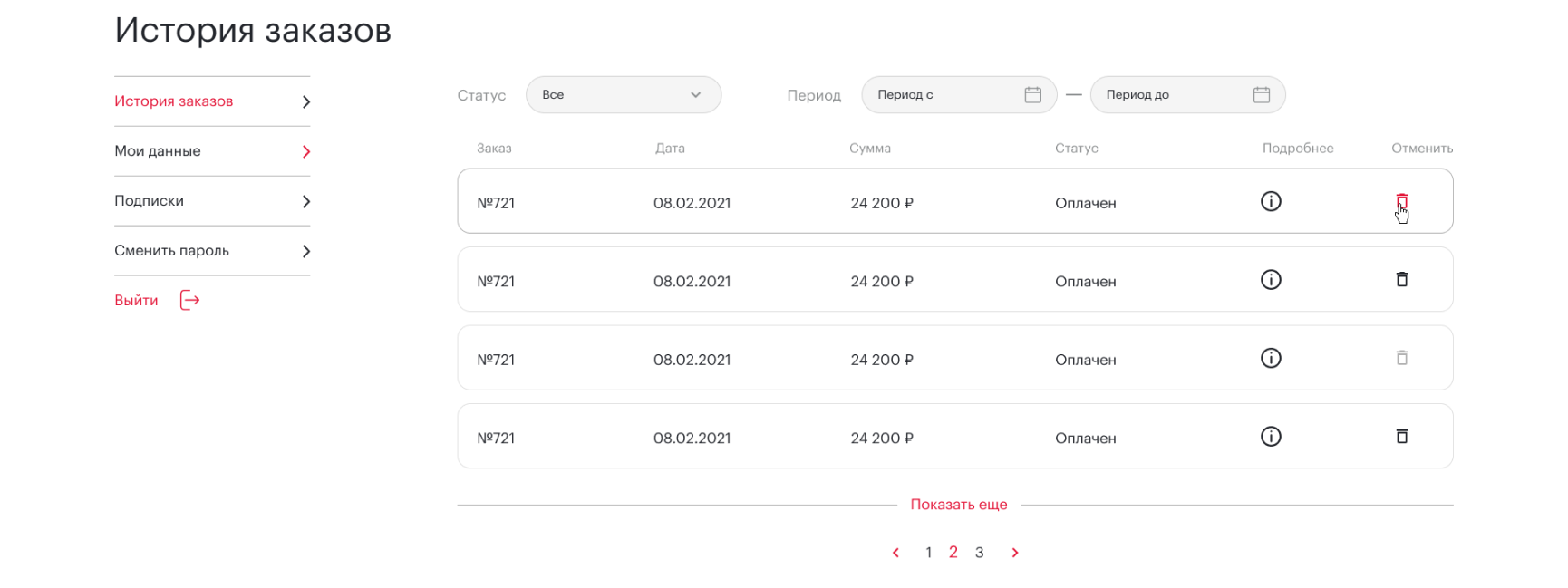Go to the next page with the right arrow

tap(1015, 553)
